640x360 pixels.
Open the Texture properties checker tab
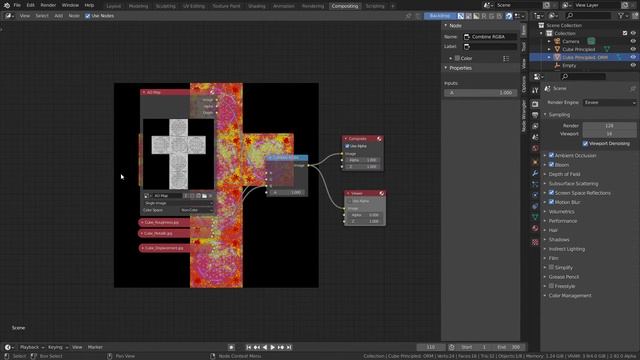click(x=535, y=242)
